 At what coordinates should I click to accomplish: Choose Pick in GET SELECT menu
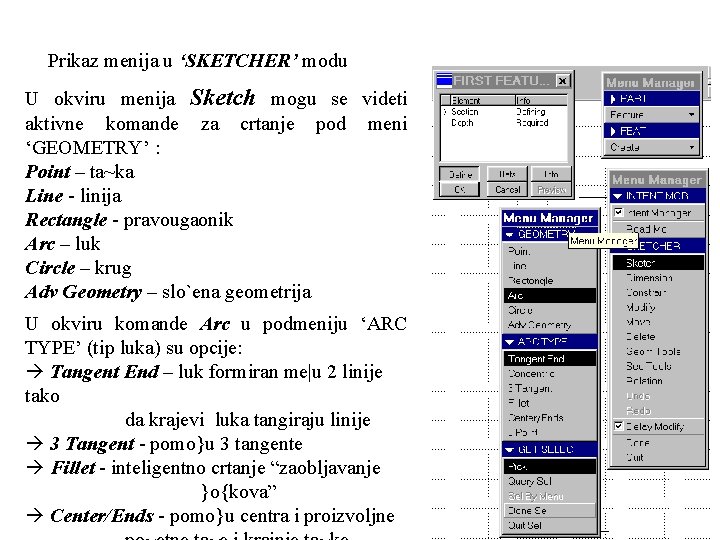(550, 467)
